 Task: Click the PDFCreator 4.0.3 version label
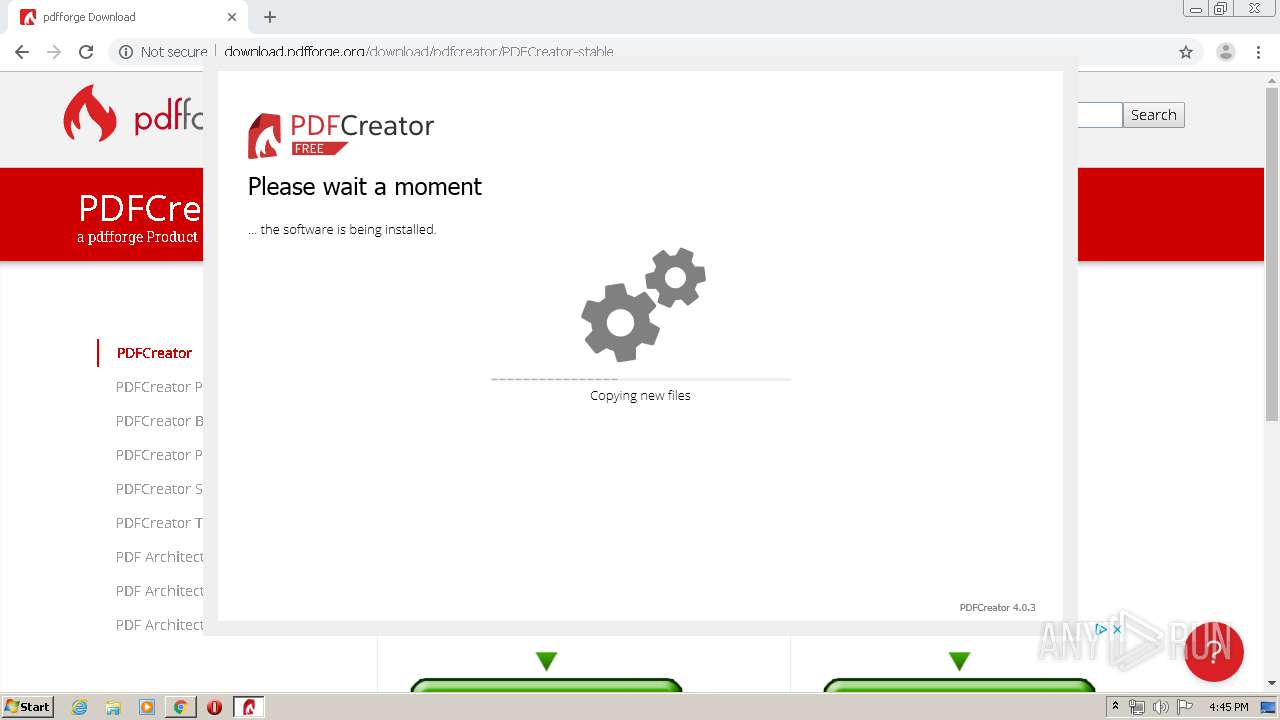[997, 607]
